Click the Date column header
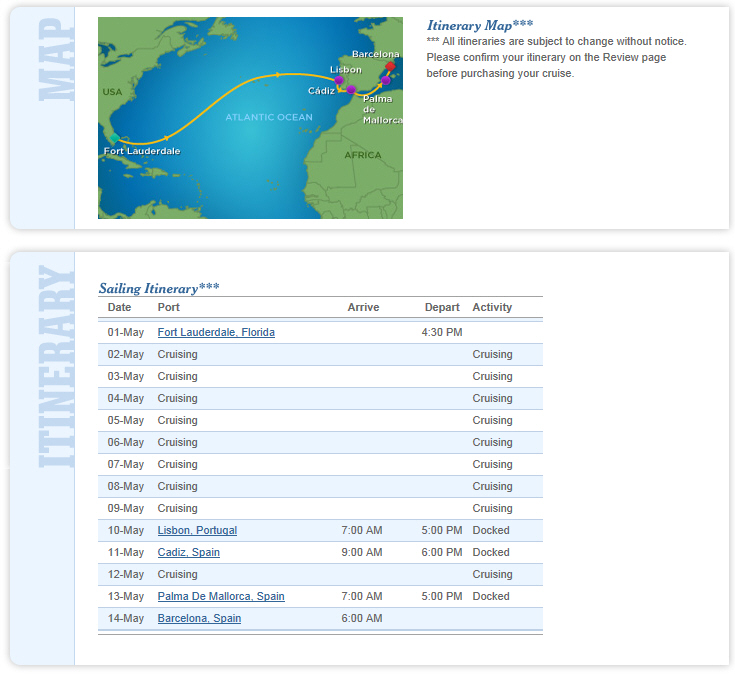This screenshot has height=676, width=735. 120,307
